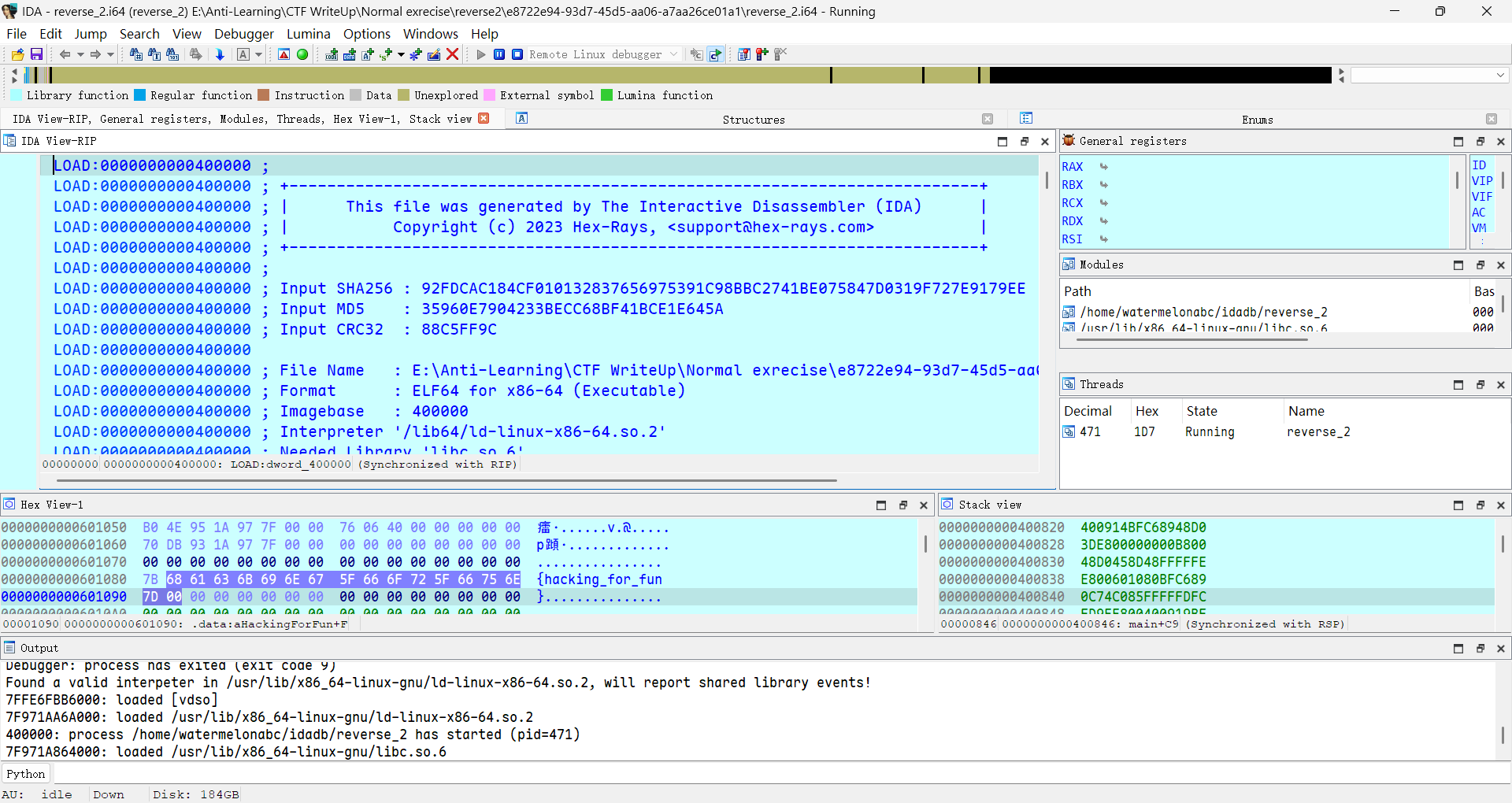Save the database with the floppy icon
Viewport: 1512px width, 803px height.
[x=36, y=54]
